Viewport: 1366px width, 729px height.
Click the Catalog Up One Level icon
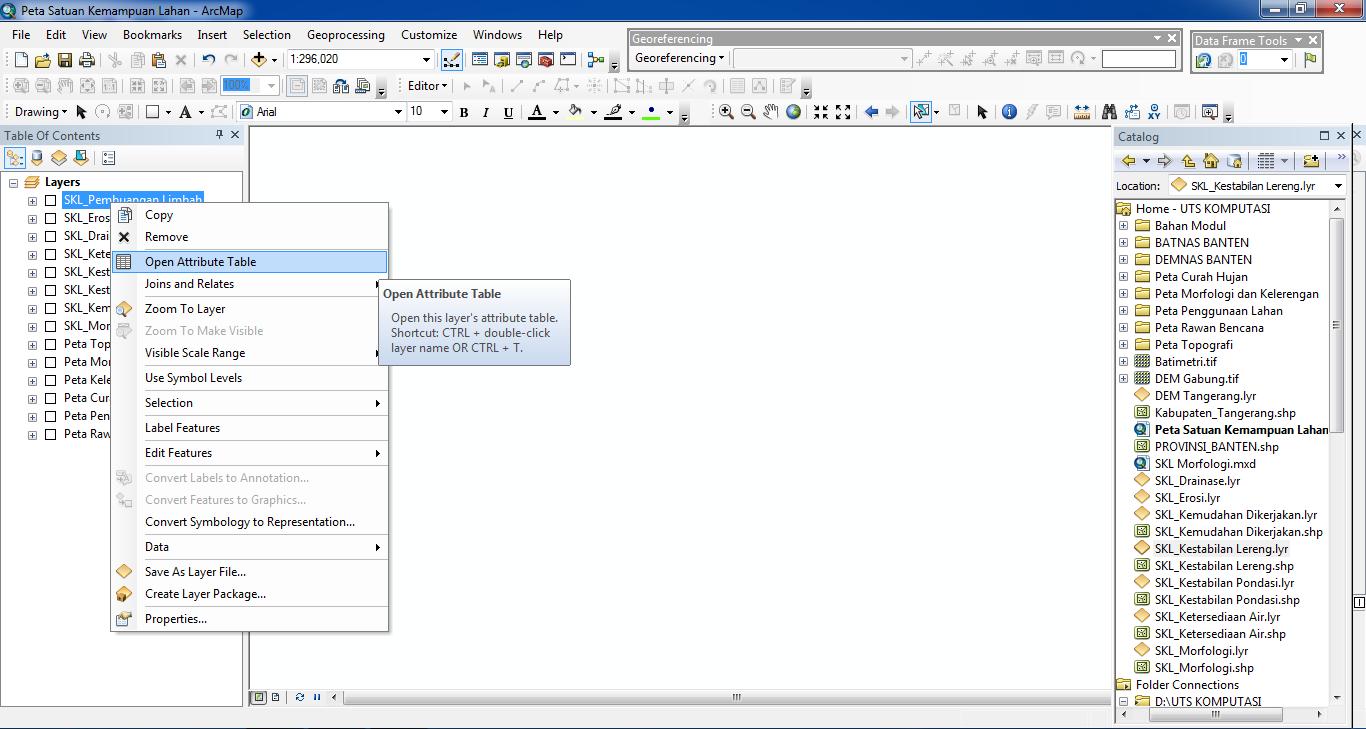tap(1188, 161)
